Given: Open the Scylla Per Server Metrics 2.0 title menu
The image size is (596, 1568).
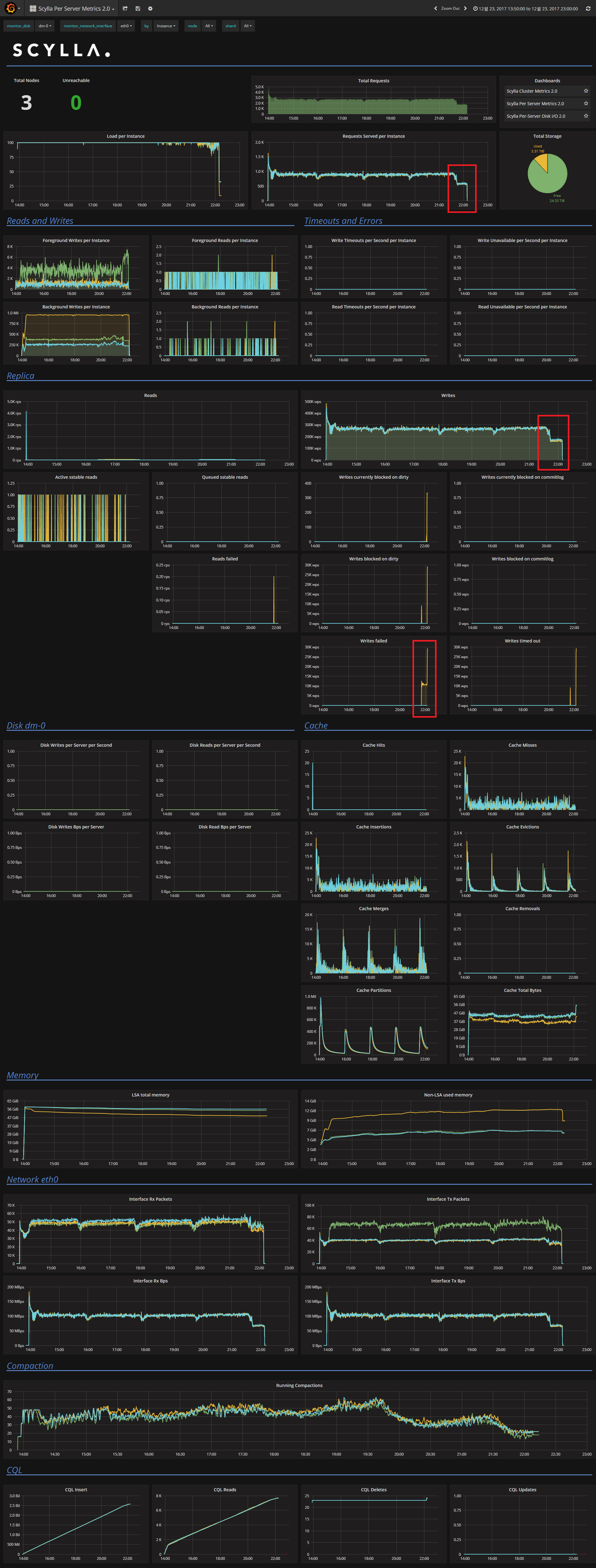Looking at the screenshot, I should pos(74,8).
